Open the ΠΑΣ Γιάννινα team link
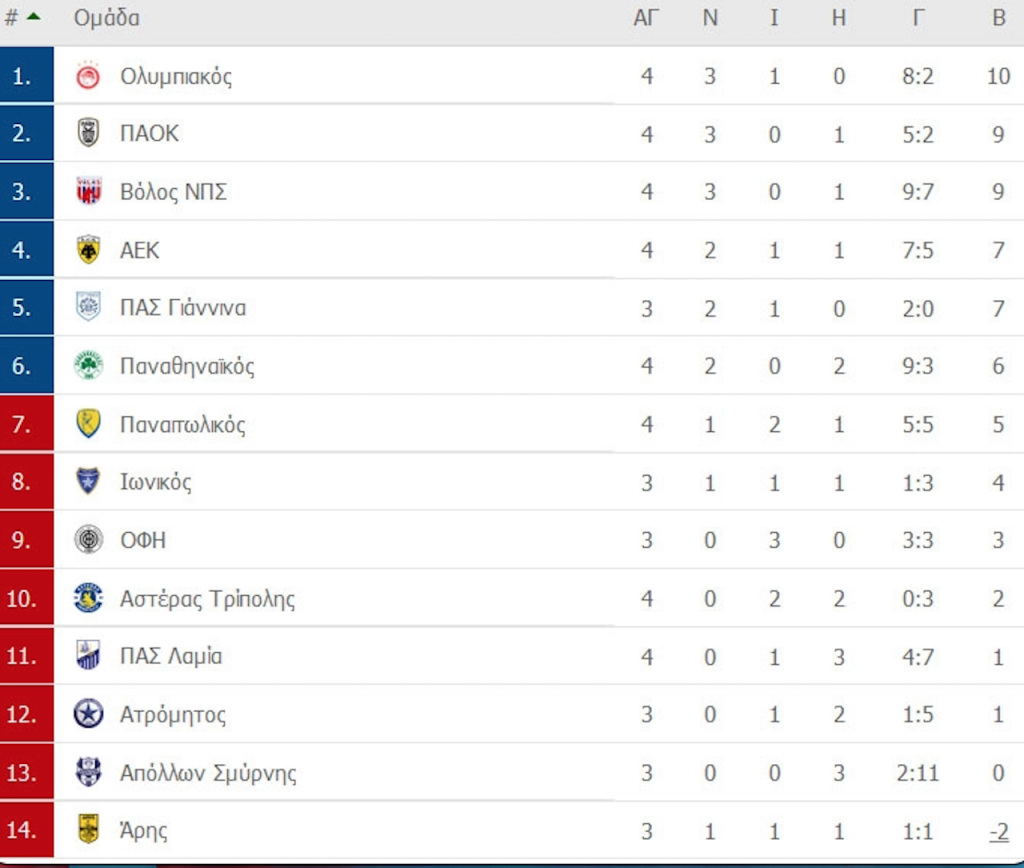 [183, 308]
